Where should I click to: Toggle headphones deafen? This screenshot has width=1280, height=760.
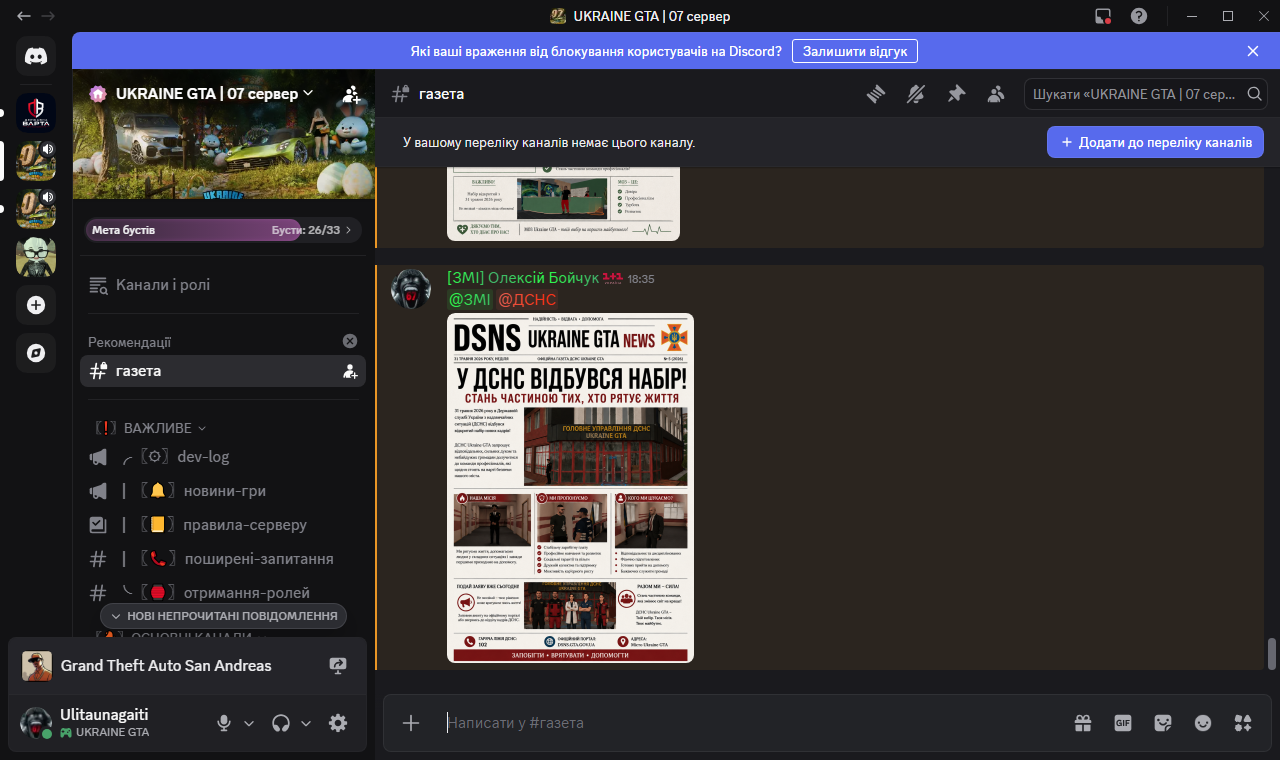click(282, 723)
